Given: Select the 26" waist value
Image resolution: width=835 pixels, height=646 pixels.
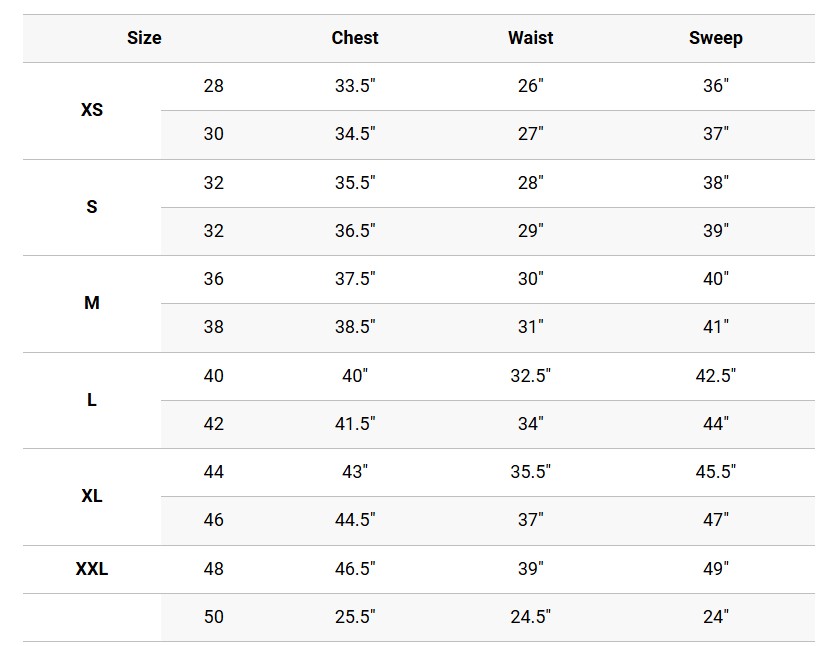Looking at the screenshot, I should (x=530, y=86).
